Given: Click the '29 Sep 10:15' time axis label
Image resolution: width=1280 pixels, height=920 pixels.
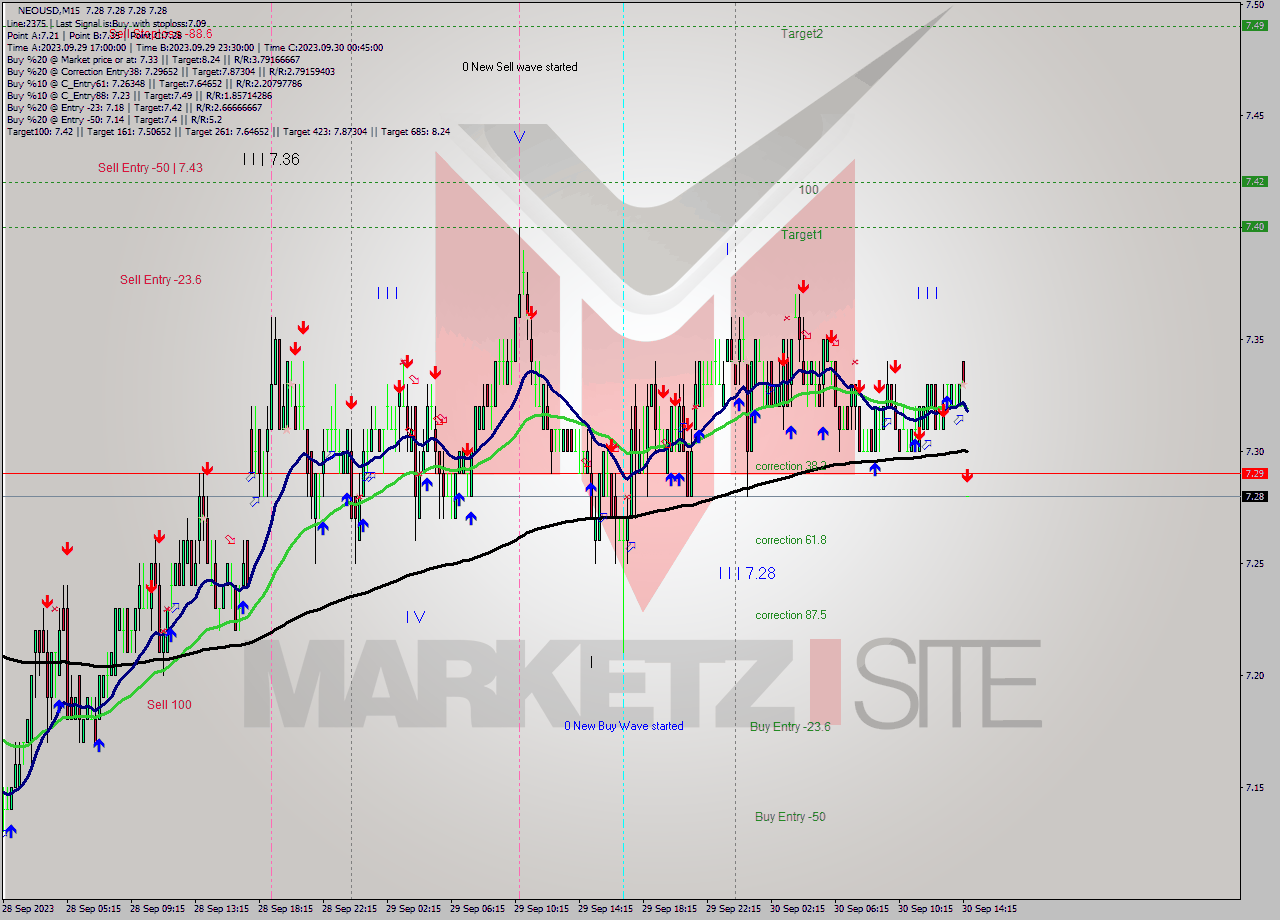Looking at the screenshot, I should (x=542, y=909).
